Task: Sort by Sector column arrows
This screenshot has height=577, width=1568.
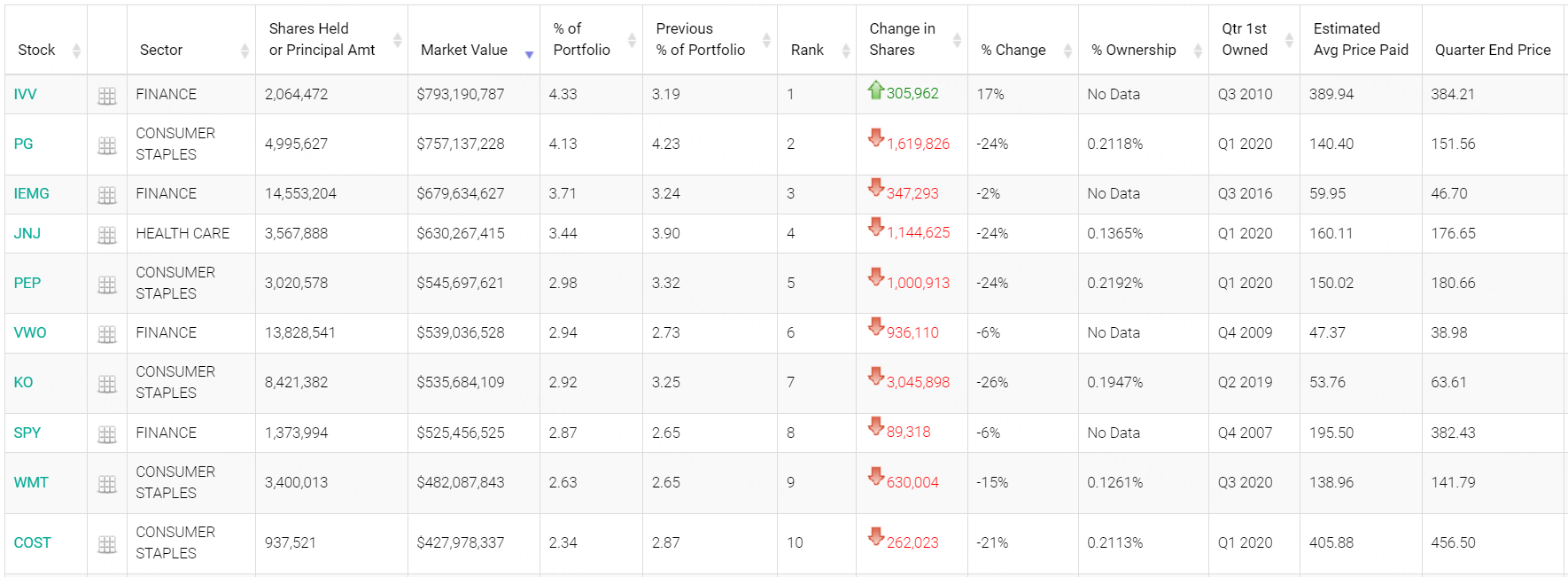Action: pyautogui.click(x=245, y=51)
